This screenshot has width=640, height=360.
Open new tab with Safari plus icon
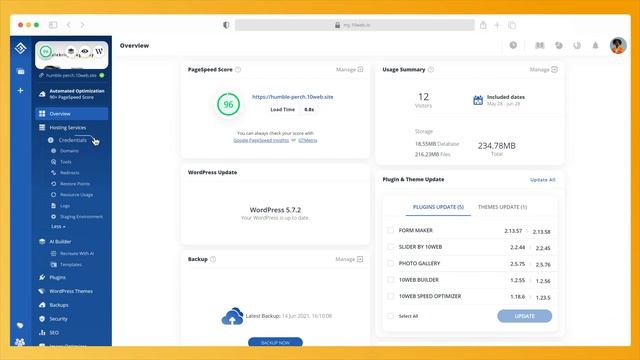(497, 25)
